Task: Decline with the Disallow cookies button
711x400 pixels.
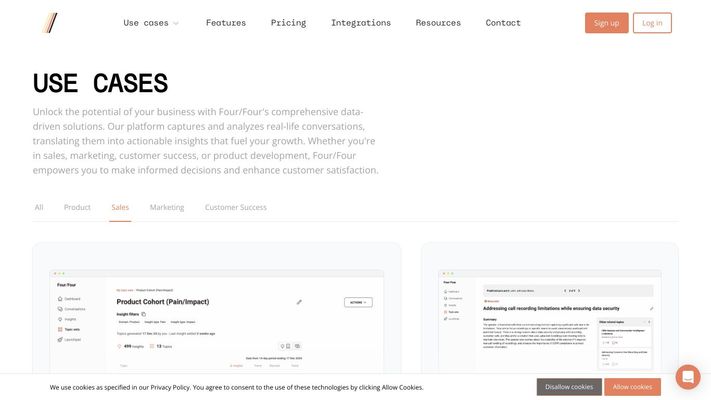Action: click(x=569, y=387)
